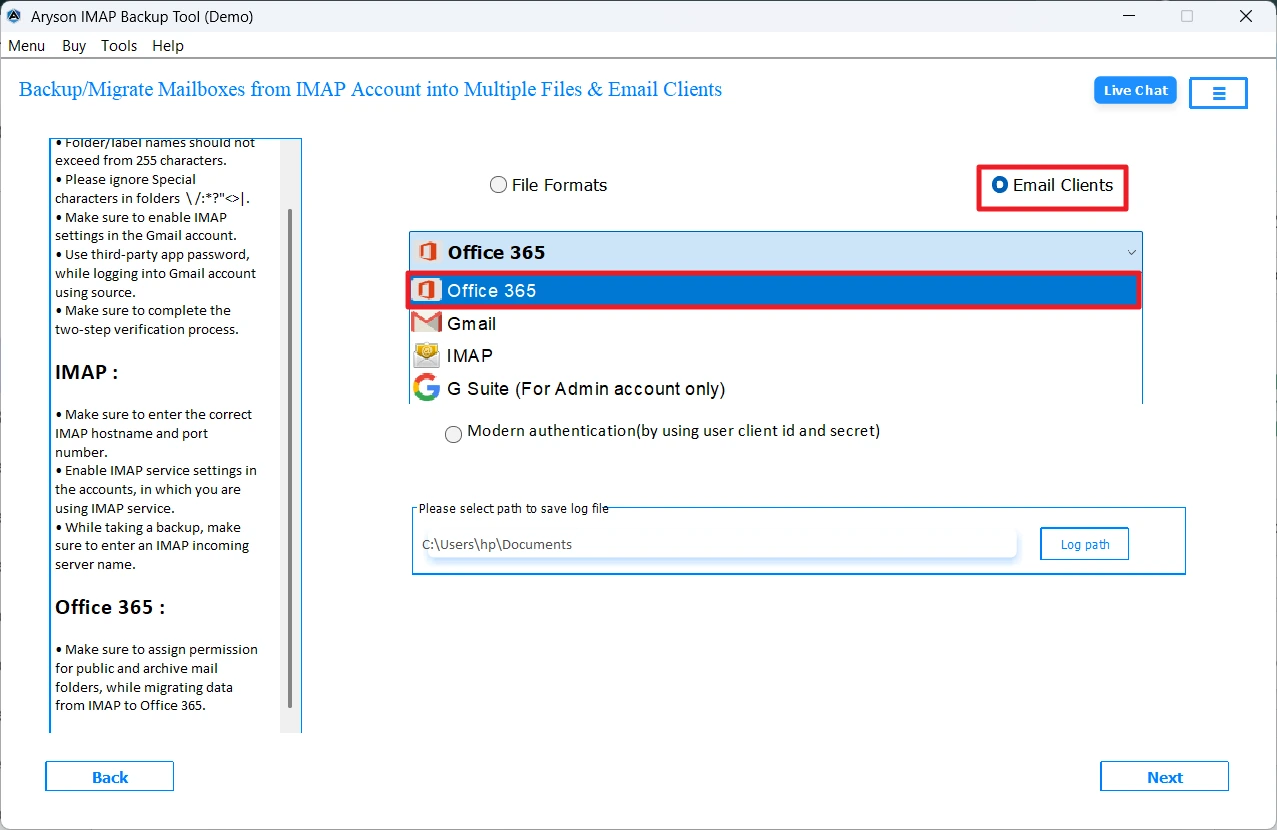Viewport: 1277px width, 830px height.
Task: Open the Tools menu
Action: (119, 46)
